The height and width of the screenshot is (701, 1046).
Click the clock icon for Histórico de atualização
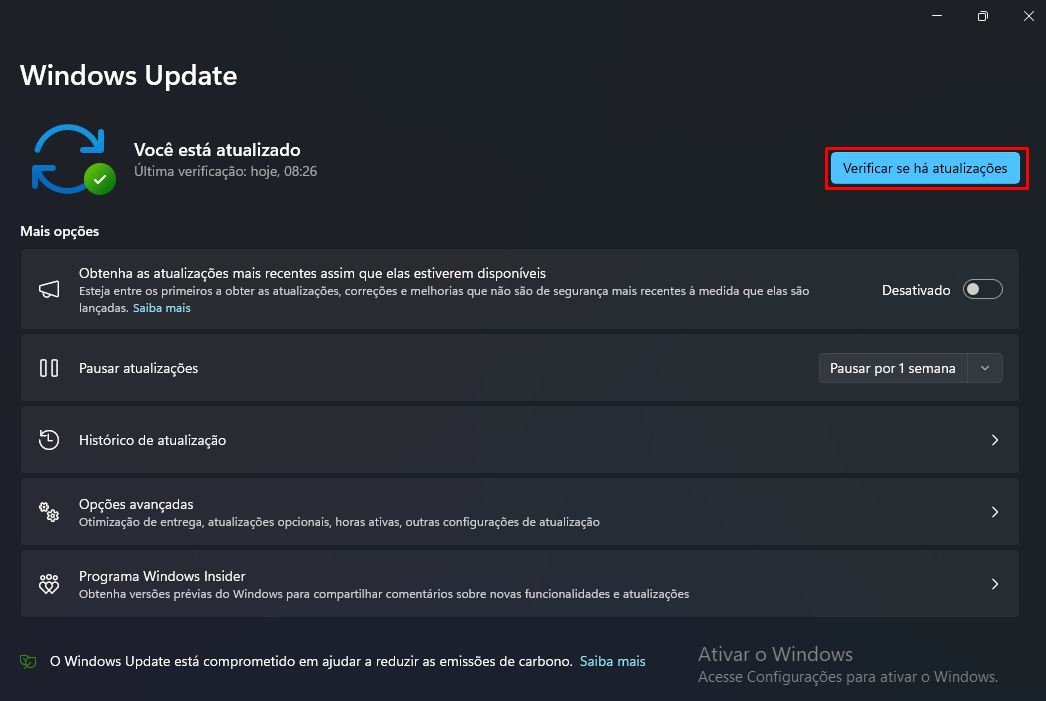coord(49,440)
